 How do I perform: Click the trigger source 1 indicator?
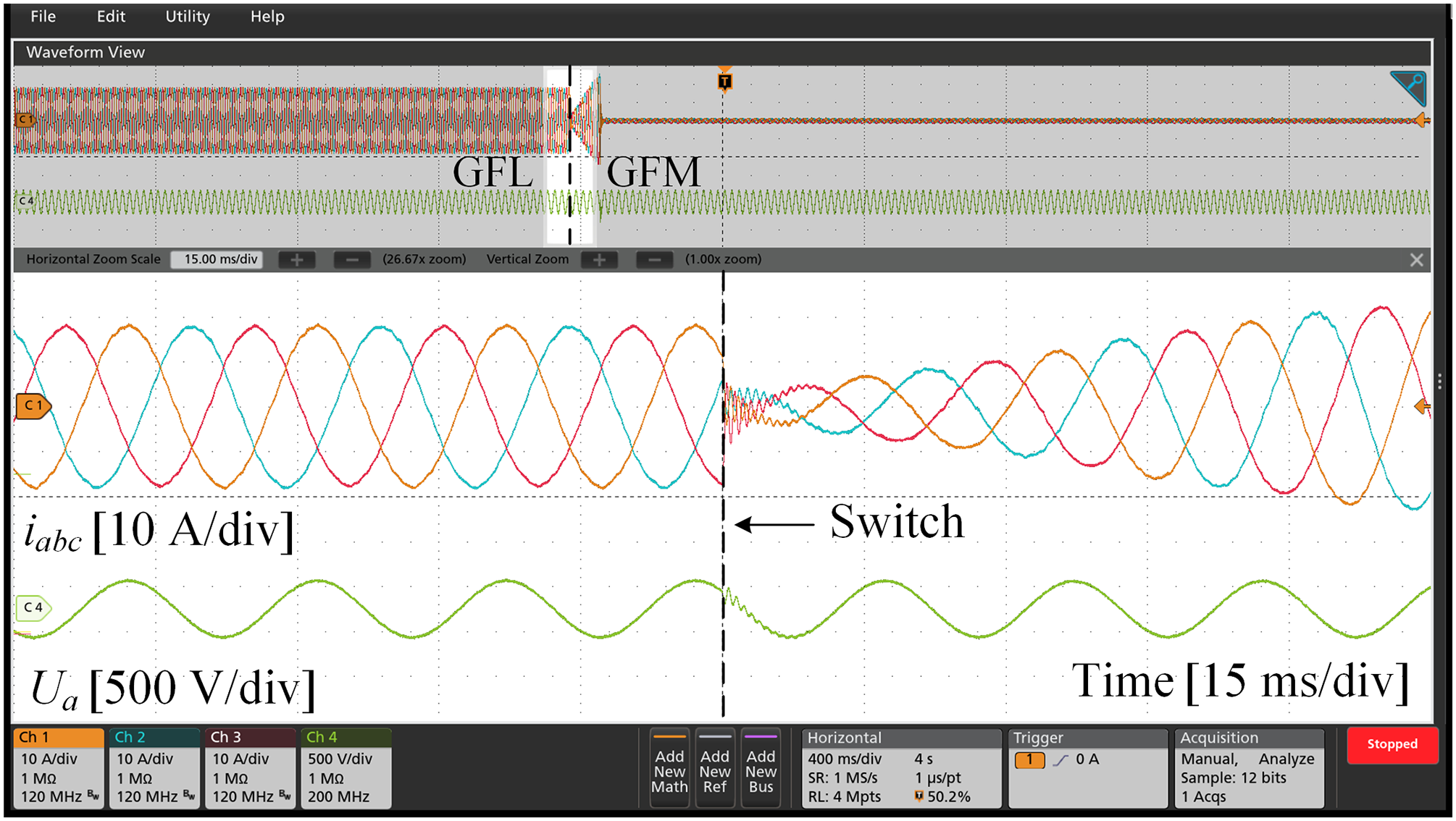[1029, 759]
